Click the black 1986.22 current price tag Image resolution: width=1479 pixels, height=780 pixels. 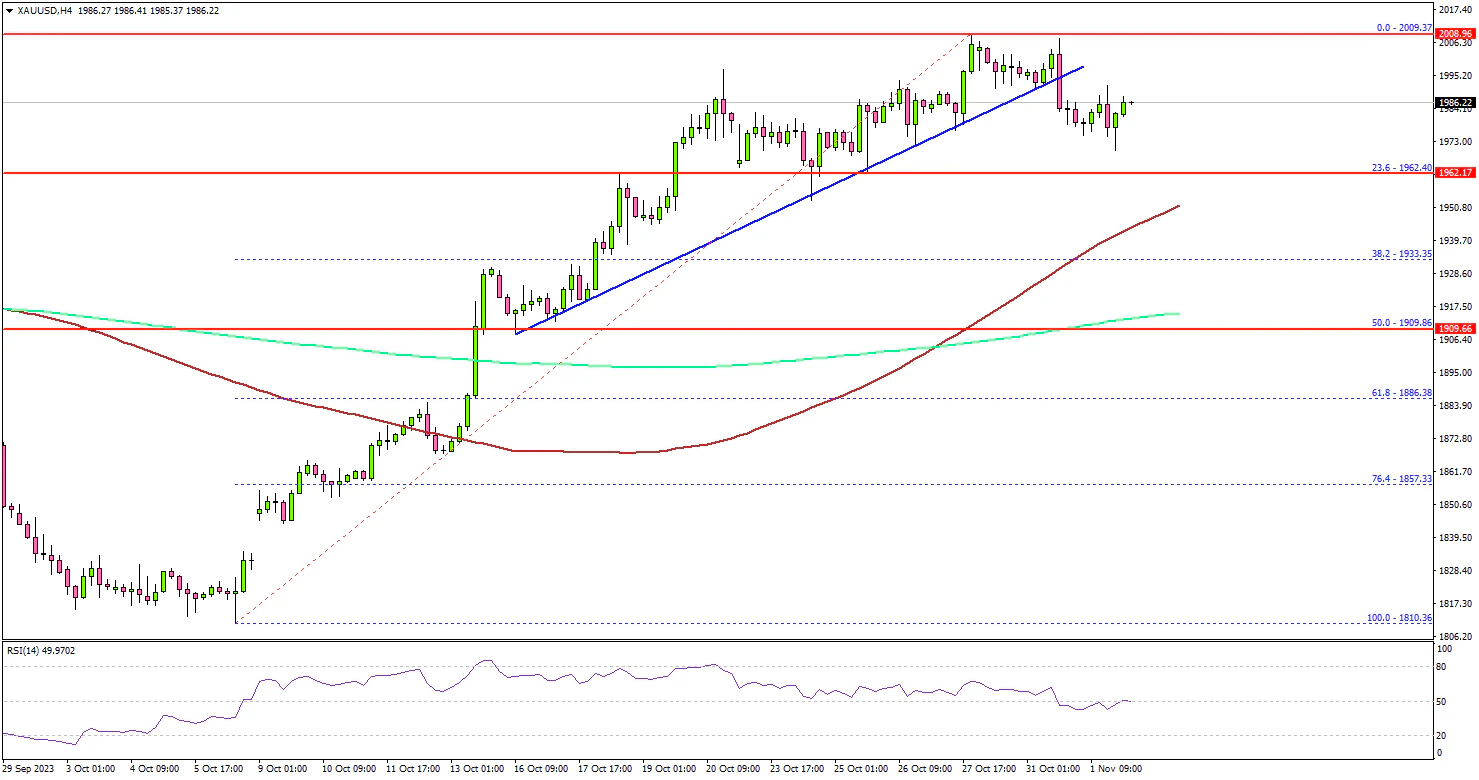coord(1456,102)
